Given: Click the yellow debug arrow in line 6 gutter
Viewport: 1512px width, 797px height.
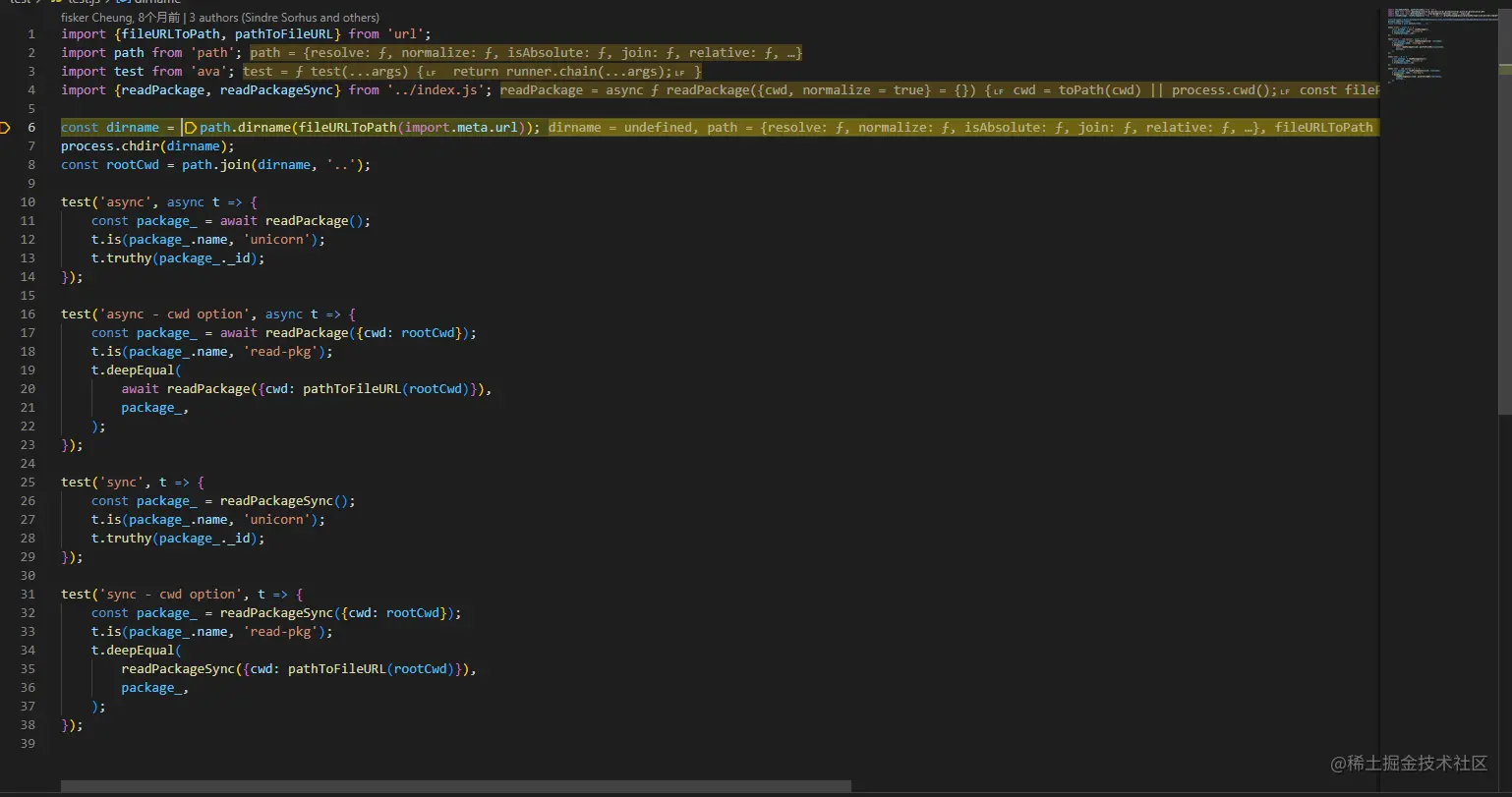Looking at the screenshot, I should tap(5, 128).
